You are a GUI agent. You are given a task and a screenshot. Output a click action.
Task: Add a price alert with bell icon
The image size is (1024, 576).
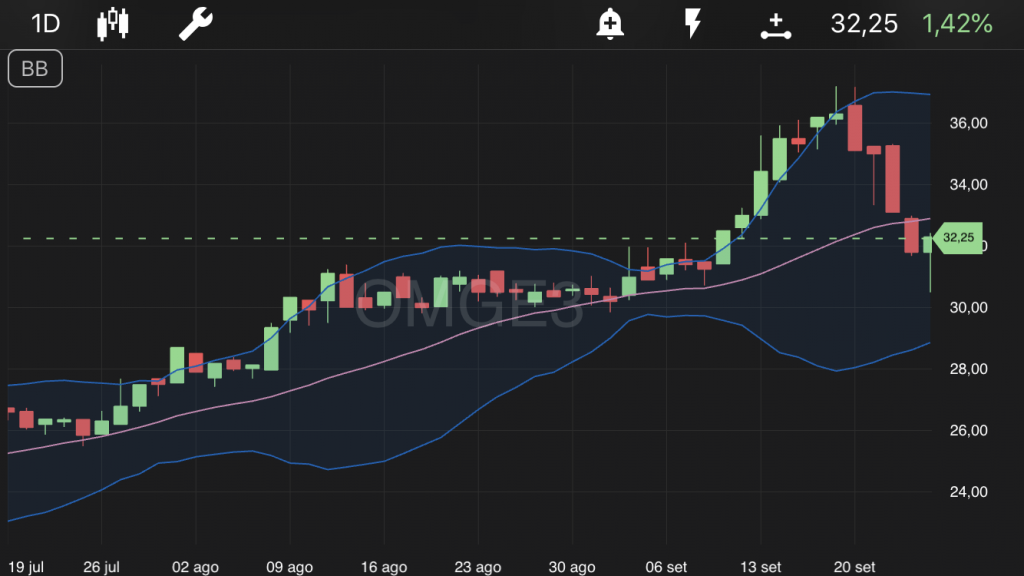pyautogui.click(x=610, y=24)
